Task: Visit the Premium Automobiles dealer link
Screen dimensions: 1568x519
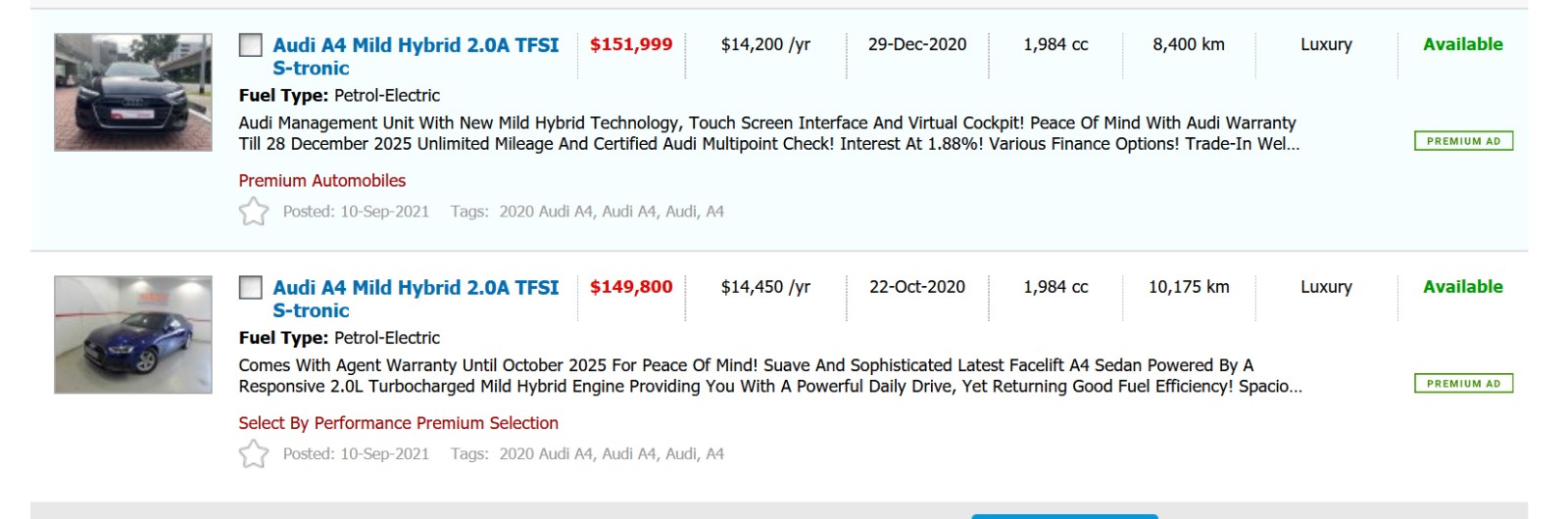Action: 321,180
